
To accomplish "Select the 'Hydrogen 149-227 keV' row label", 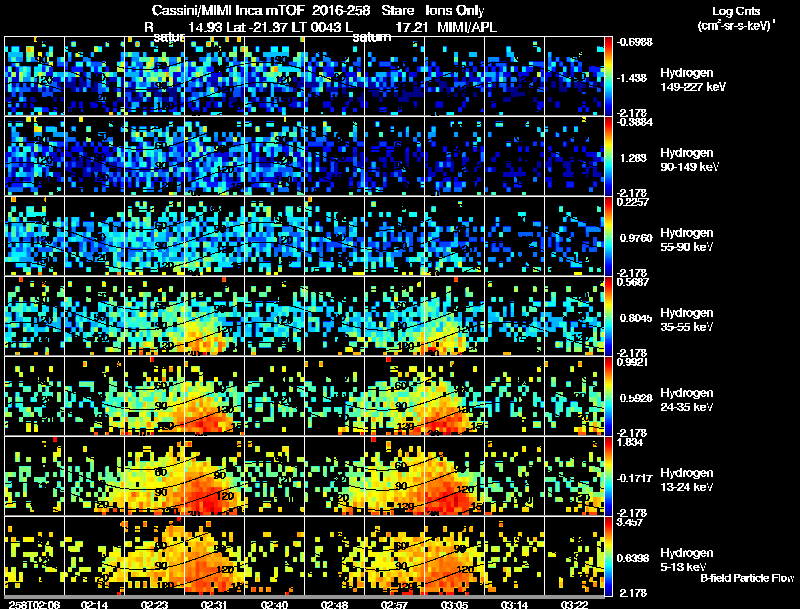I will [x=692, y=80].
